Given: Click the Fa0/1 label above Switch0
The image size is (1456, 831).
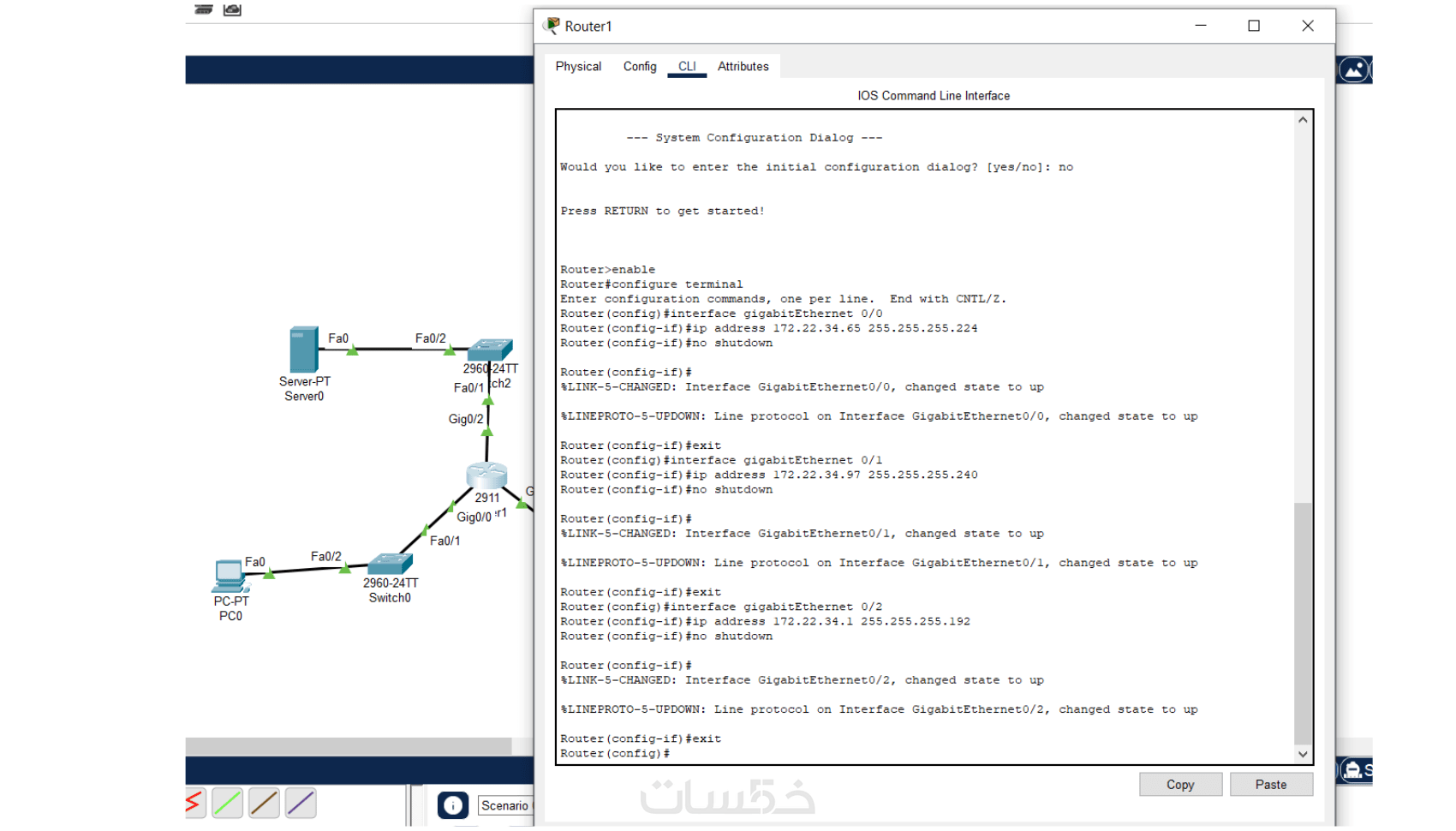Looking at the screenshot, I should (x=445, y=541).
